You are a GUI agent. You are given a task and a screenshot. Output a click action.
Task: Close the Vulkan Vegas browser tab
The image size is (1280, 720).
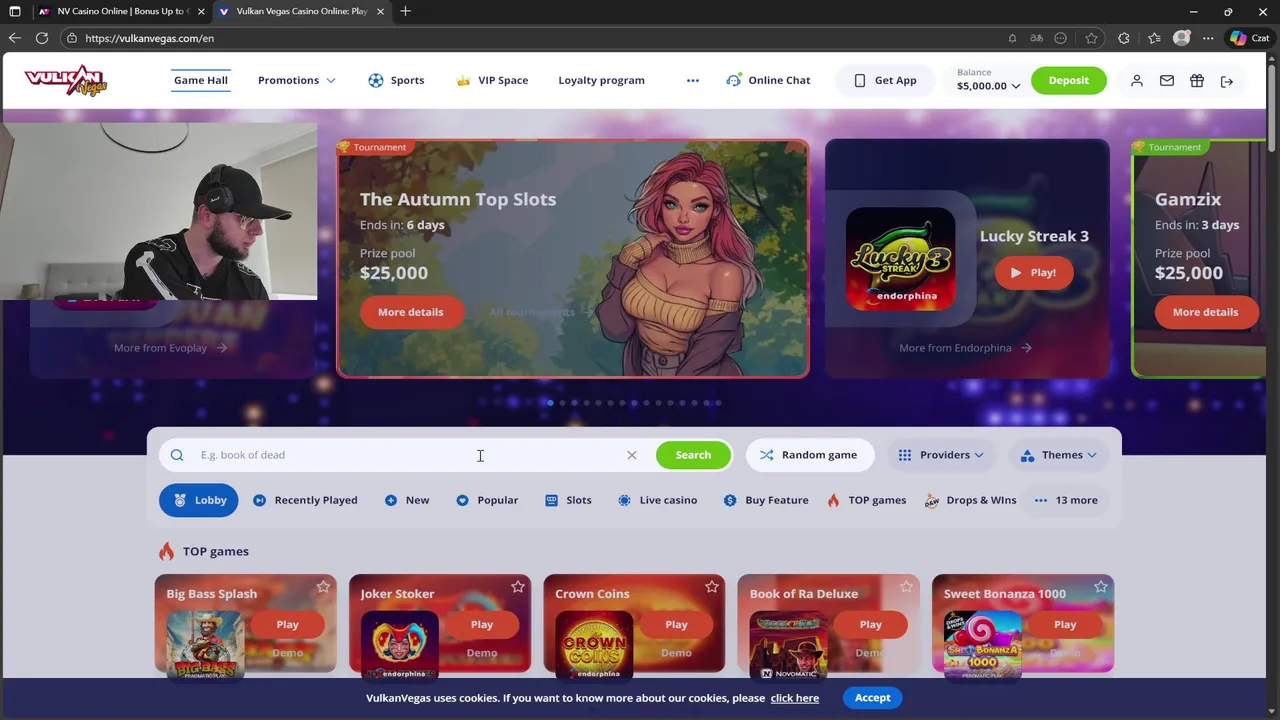(x=380, y=11)
